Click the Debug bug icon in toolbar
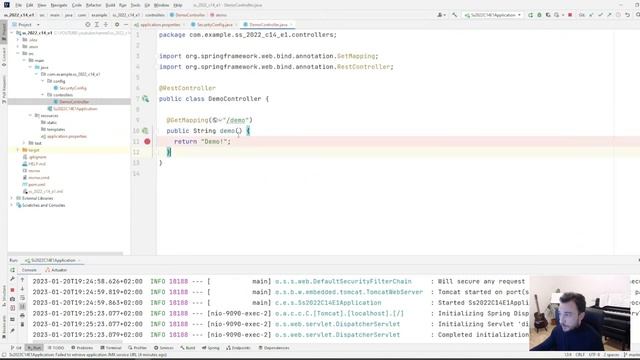Image resolution: width=640 pixels, height=360 pixels. click(539, 15)
